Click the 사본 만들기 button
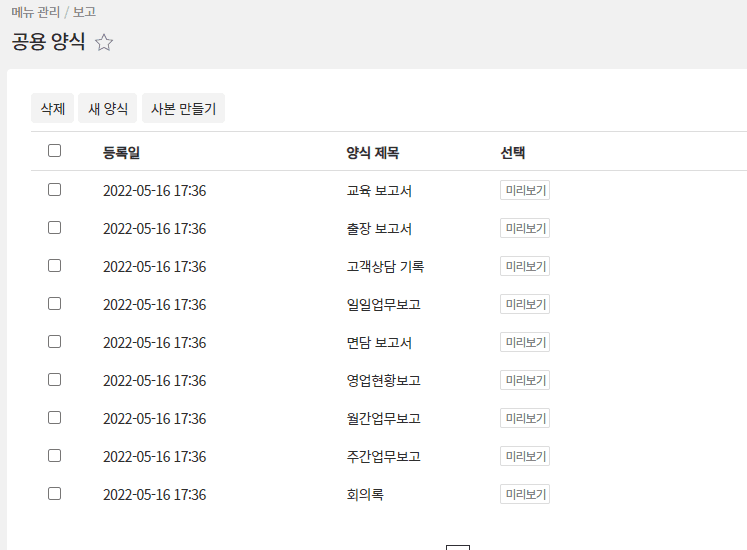The width and height of the screenshot is (747, 550). pos(183,109)
